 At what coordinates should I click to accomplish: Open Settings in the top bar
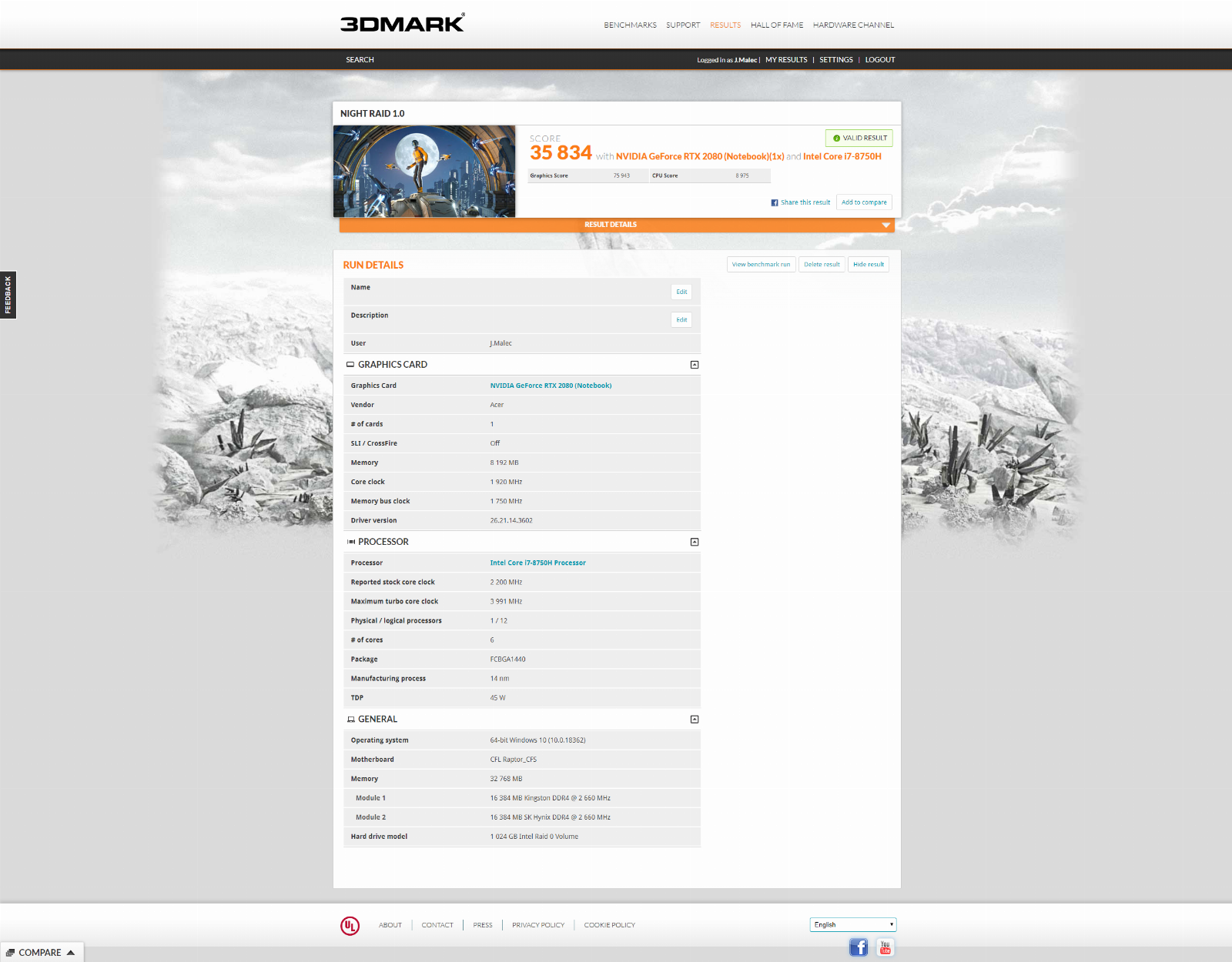pos(836,60)
